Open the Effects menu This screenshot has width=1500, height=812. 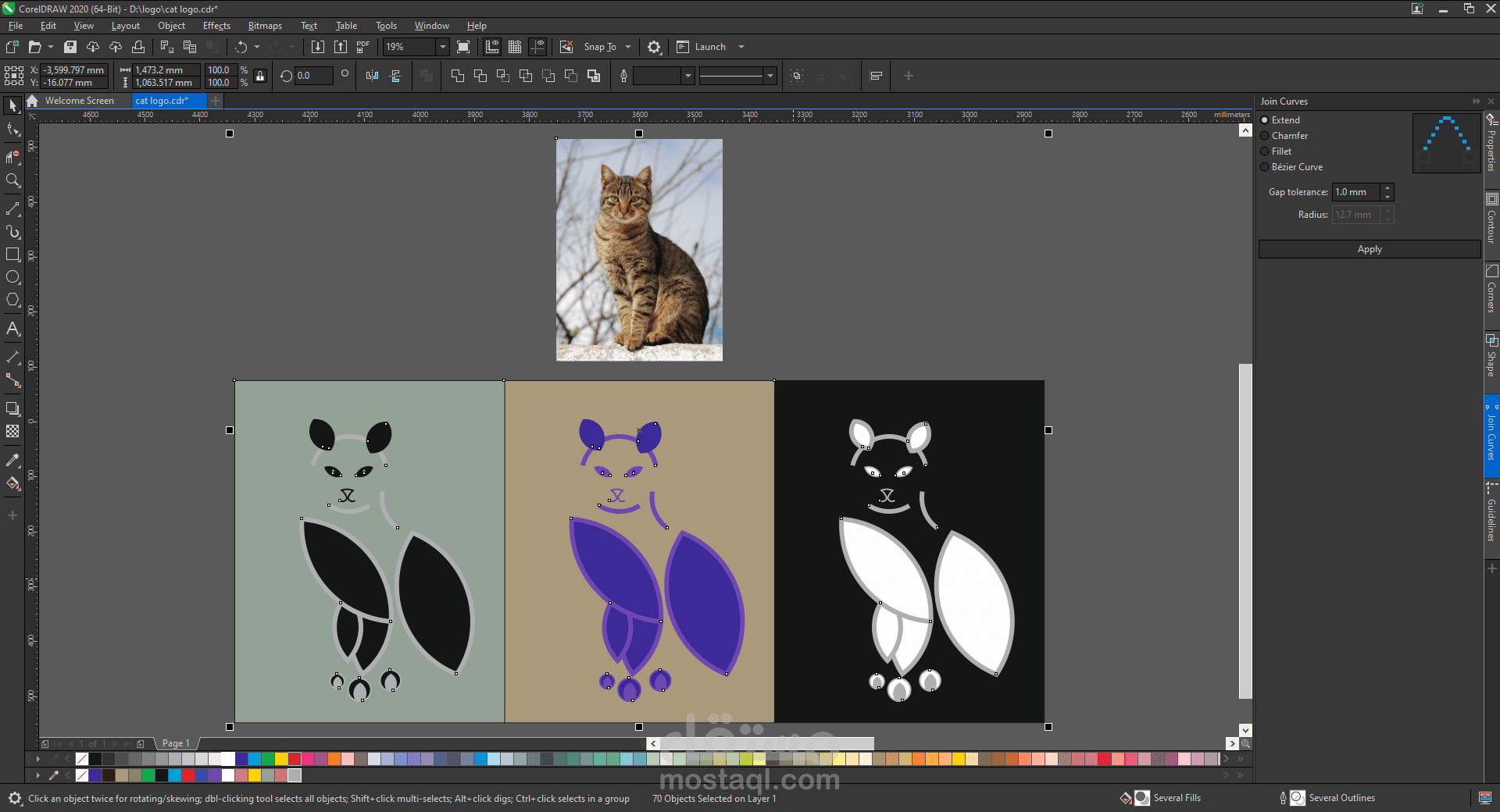pyautogui.click(x=216, y=26)
